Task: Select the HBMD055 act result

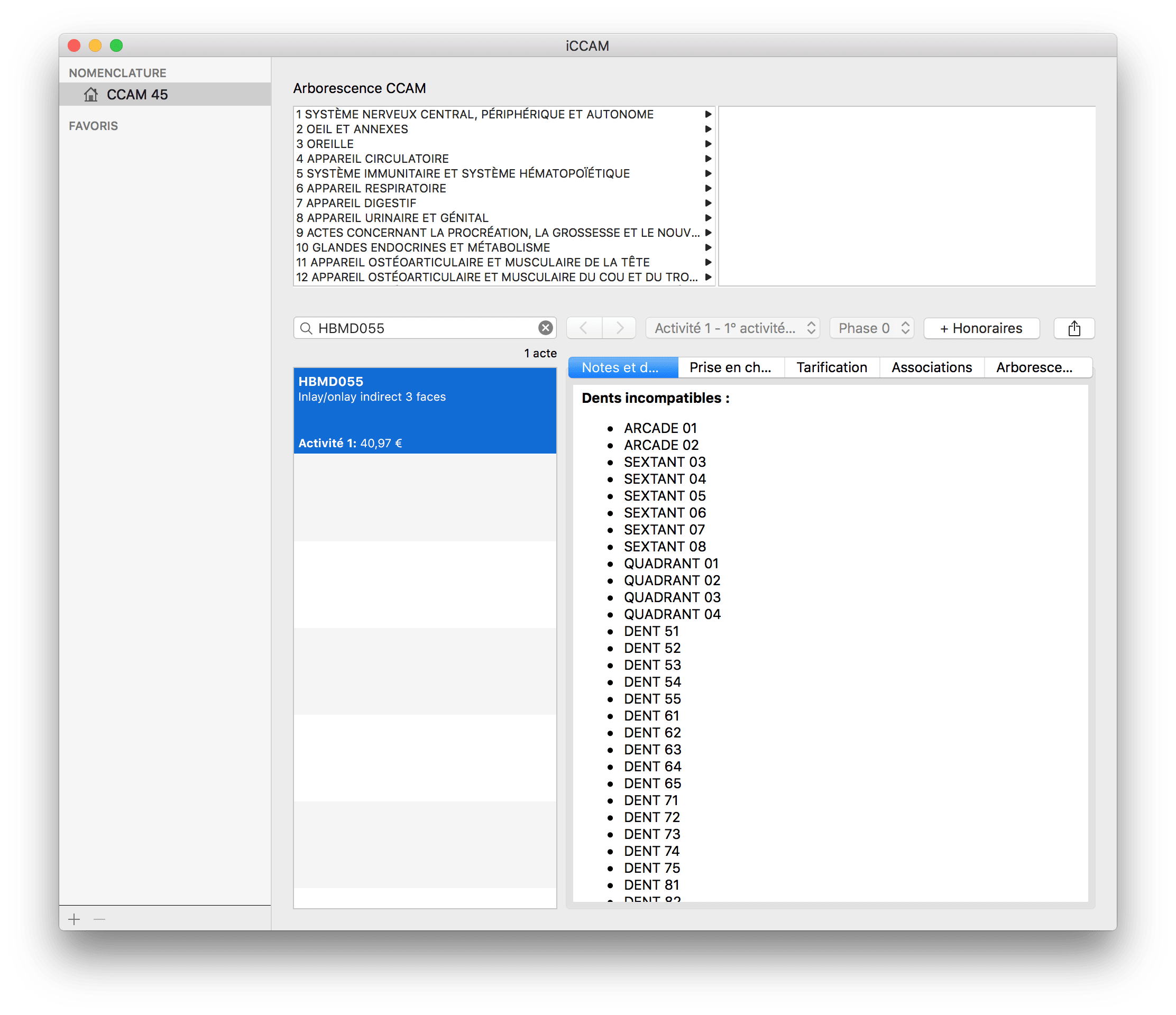Action: coord(425,411)
